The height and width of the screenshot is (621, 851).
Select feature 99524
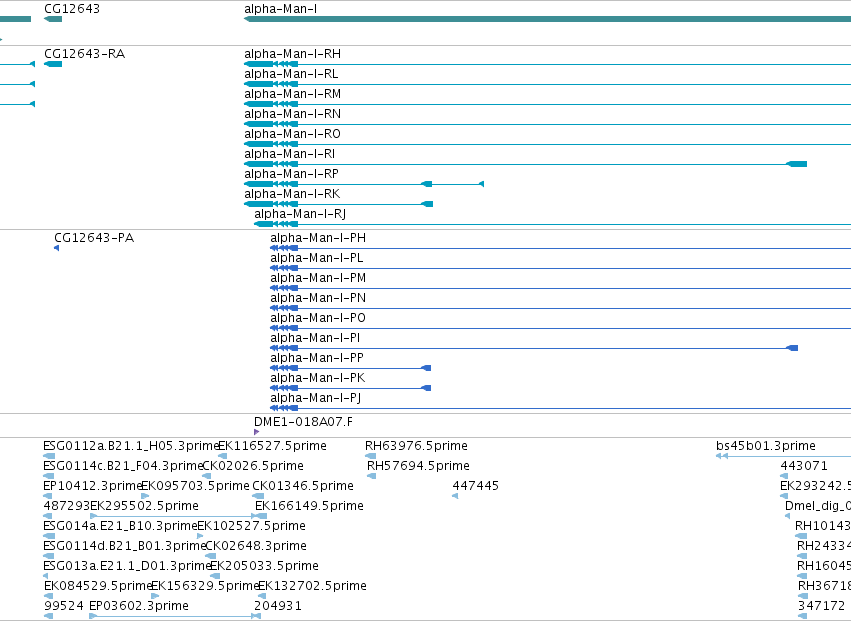click(63, 606)
